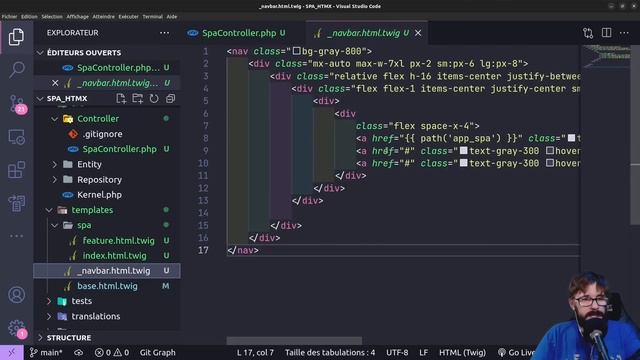640x360 pixels.
Task: Collapse the templates folder
Action: [49, 210]
